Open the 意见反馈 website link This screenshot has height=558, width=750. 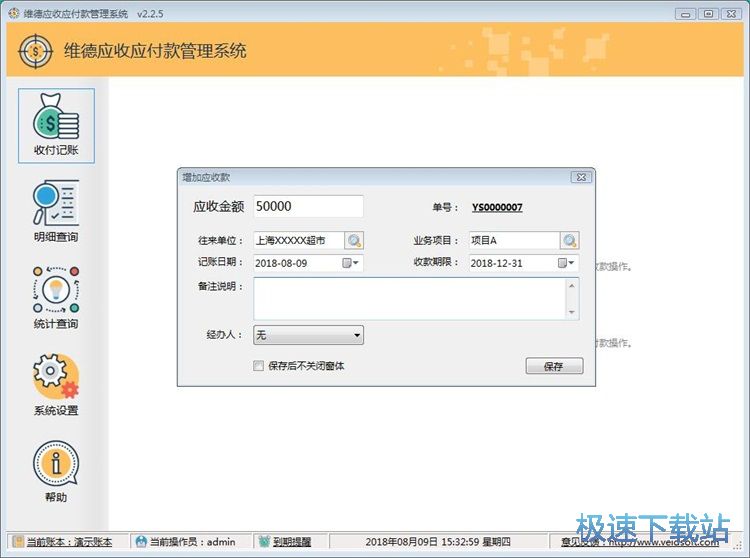640,542
